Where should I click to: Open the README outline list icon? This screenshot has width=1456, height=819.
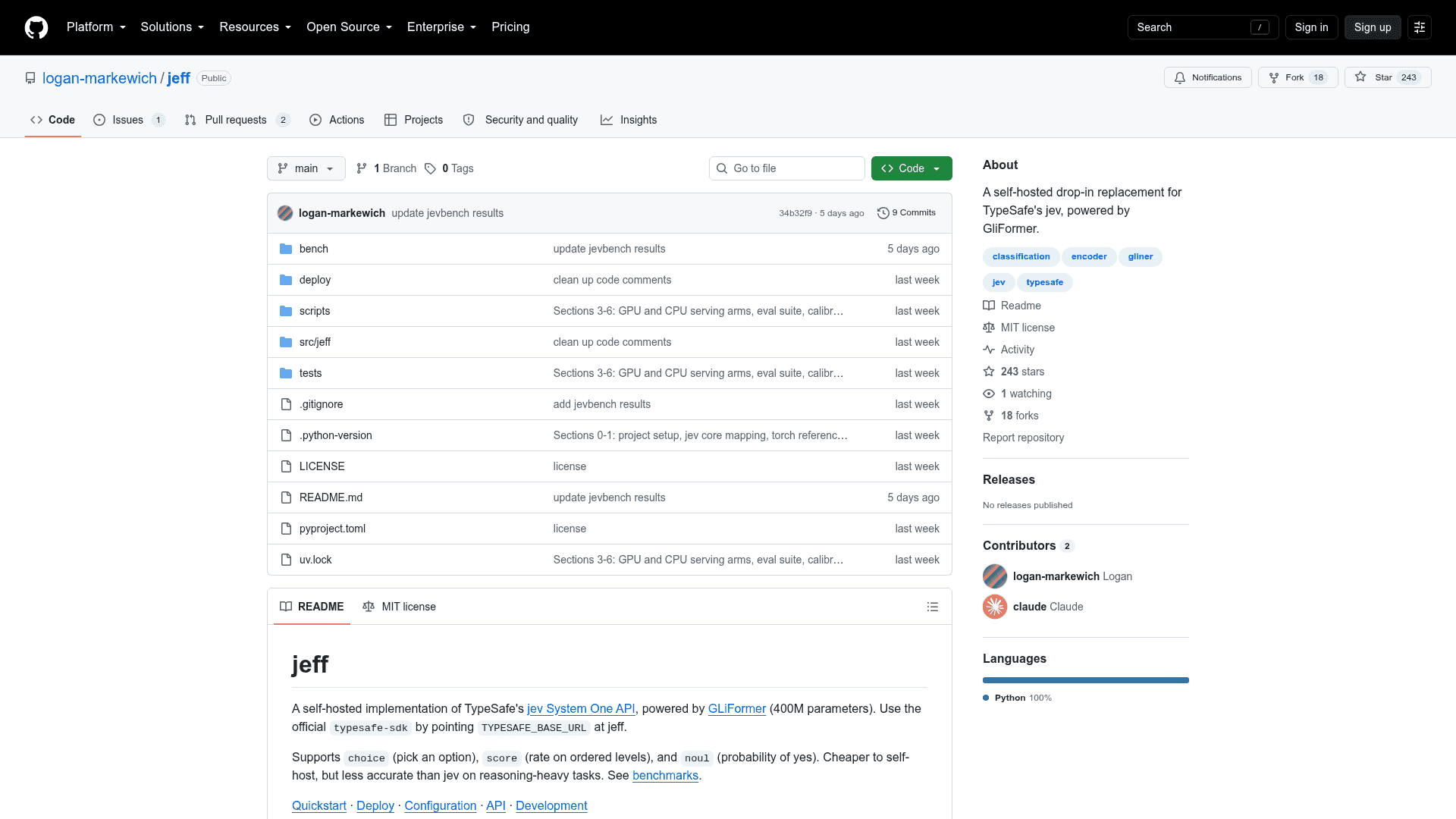(x=933, y=607)
